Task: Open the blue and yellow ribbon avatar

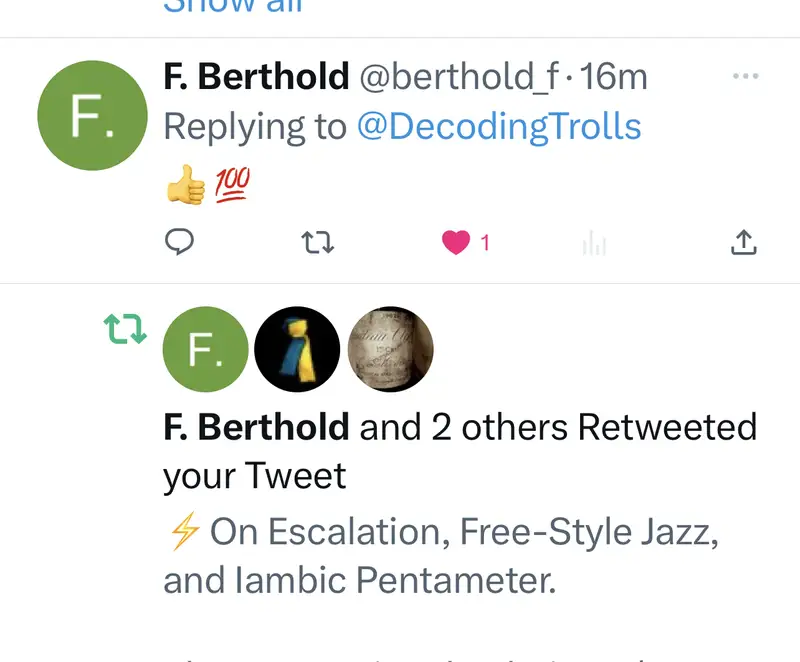Action: (x=297, y=349)
